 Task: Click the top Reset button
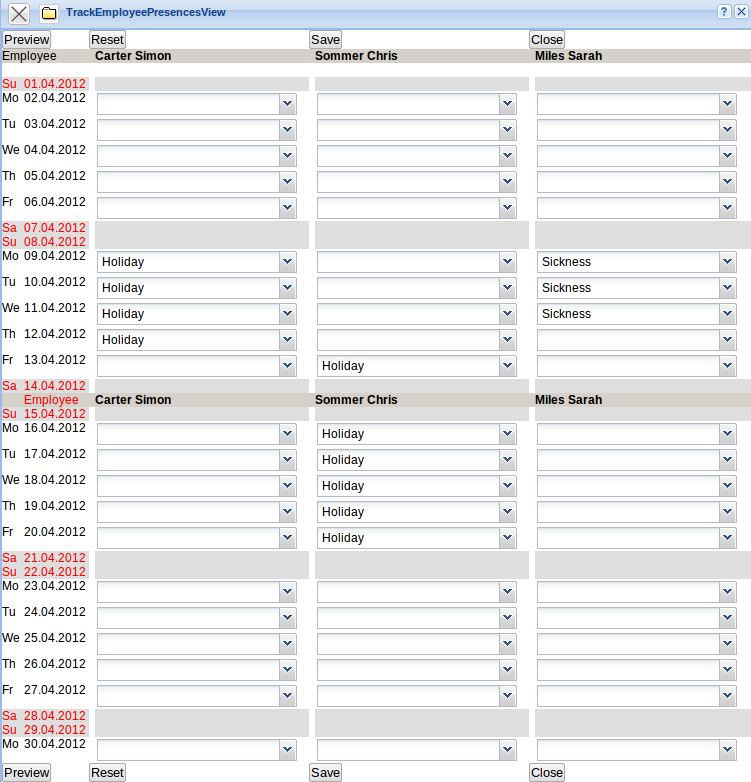pyautogui.click(x=107, y=40)
